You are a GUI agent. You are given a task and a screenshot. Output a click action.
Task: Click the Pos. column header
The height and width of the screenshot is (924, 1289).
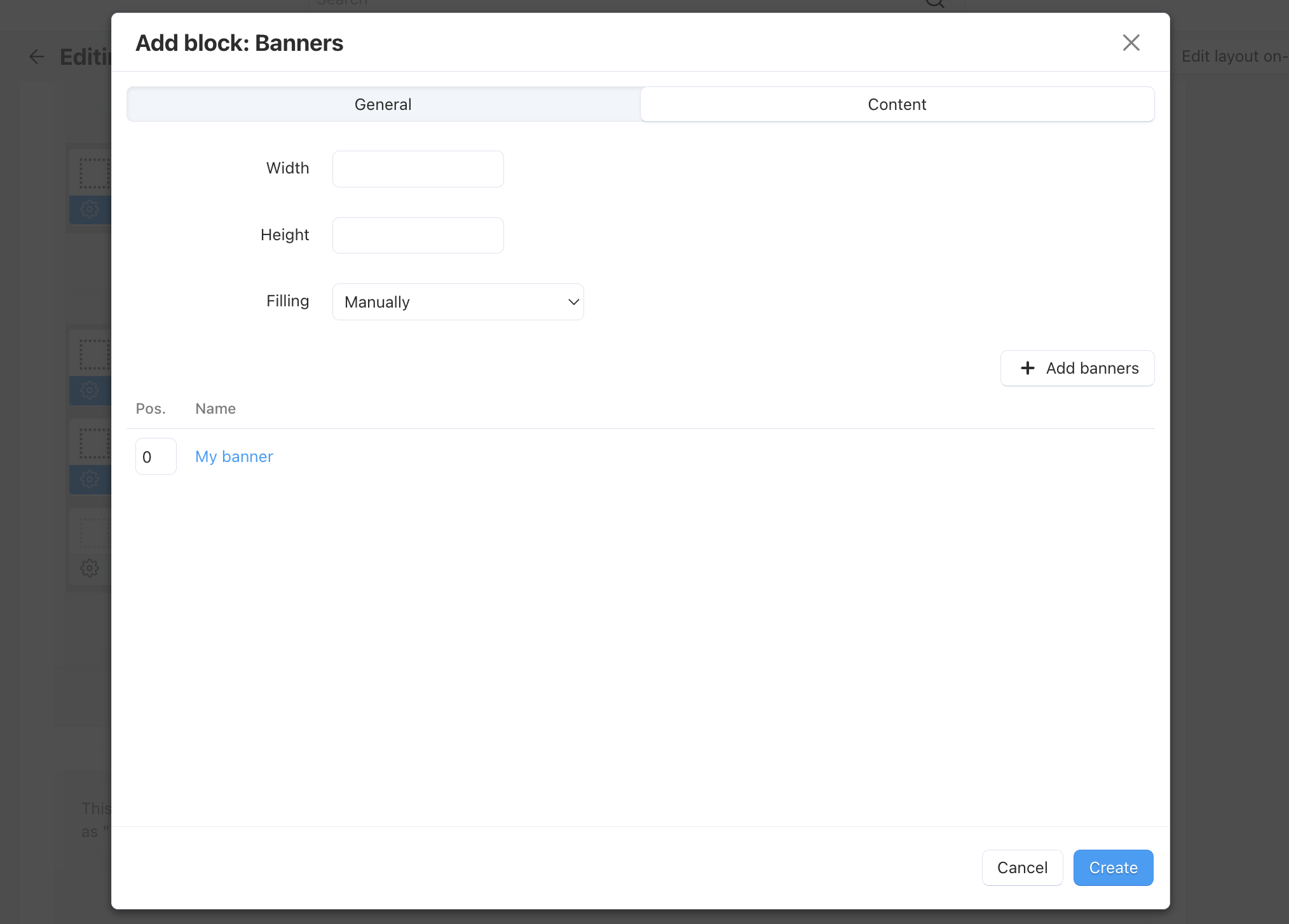(151, 409)
